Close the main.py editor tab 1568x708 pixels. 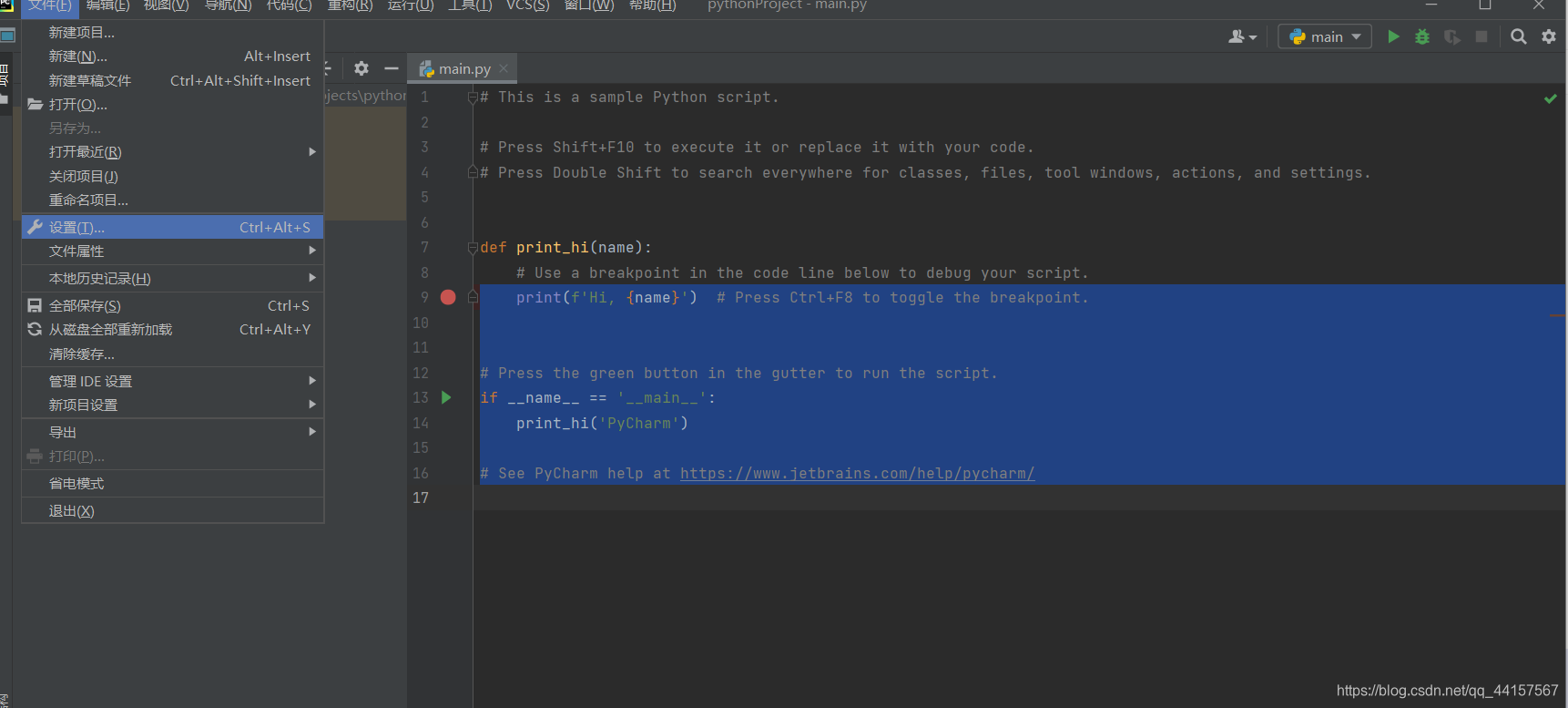coord(504,68)
